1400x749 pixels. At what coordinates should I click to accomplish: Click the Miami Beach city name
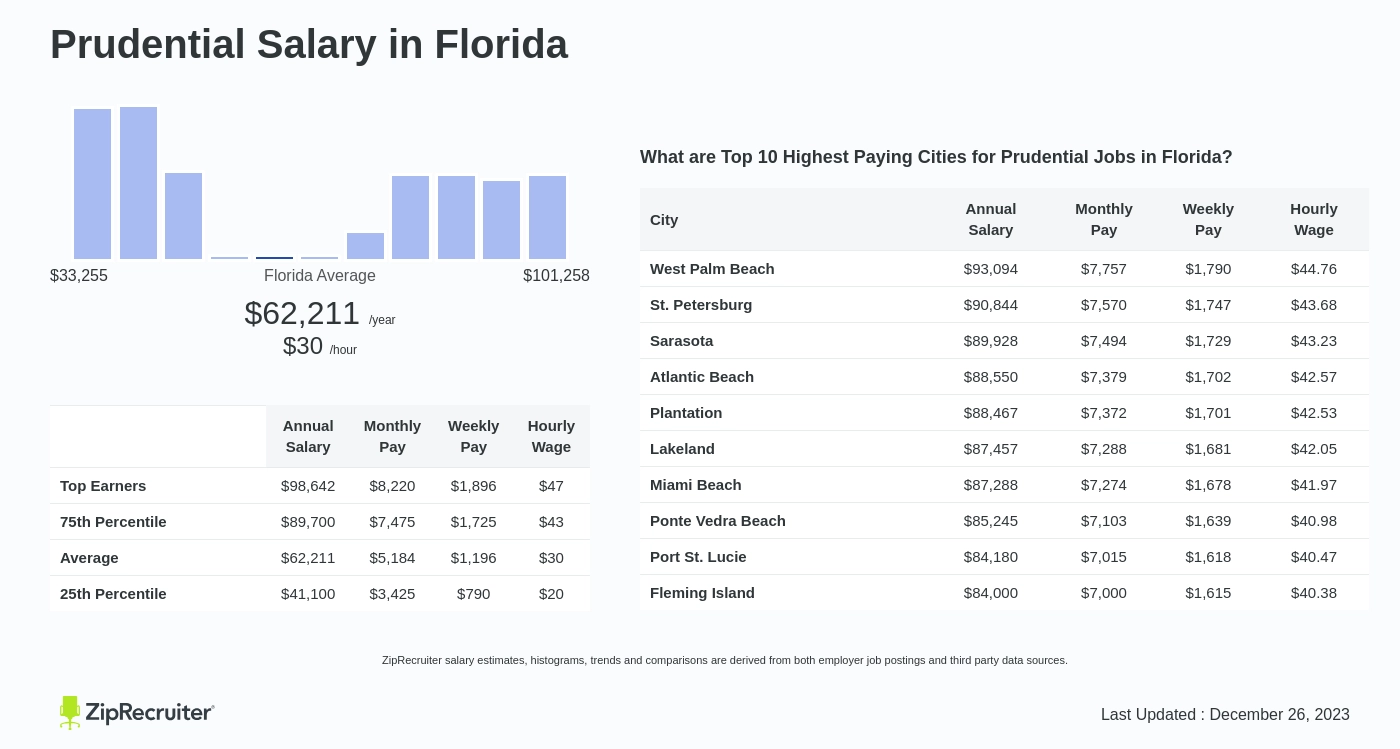coord(696,485)
